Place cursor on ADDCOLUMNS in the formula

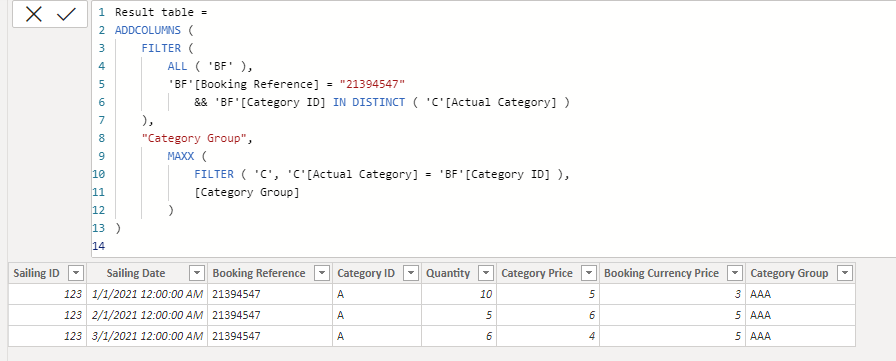coord(148,30)
